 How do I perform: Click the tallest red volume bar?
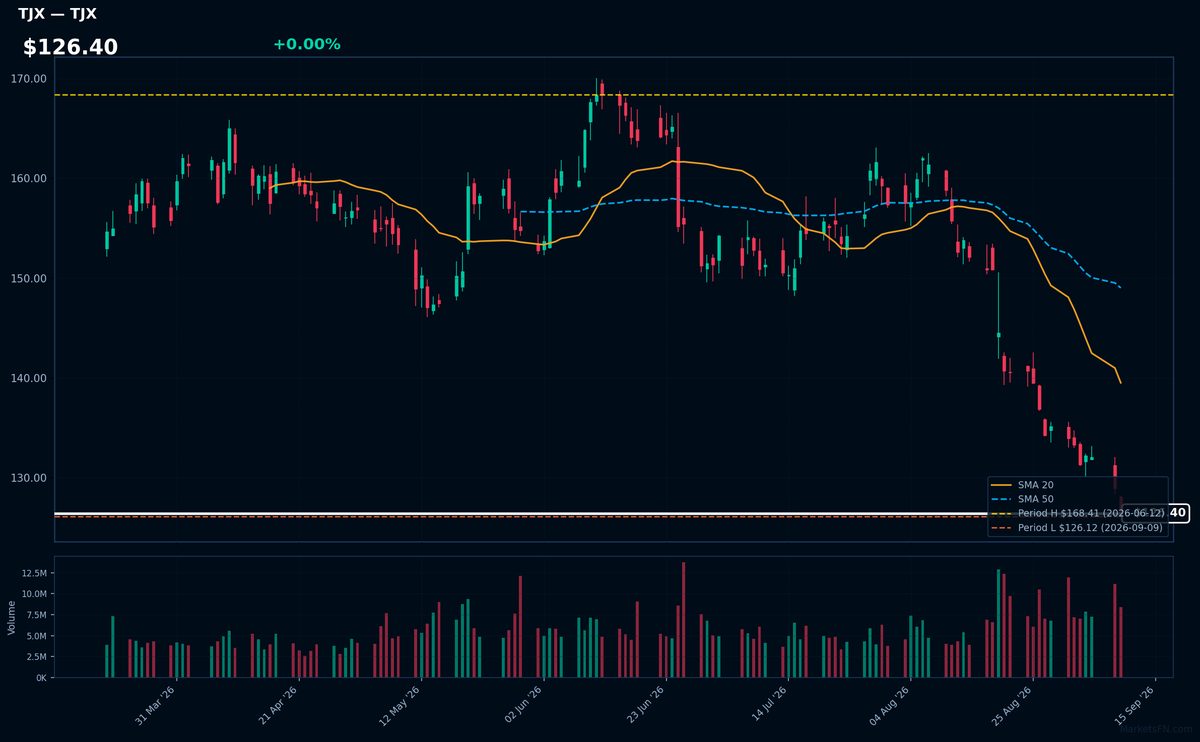(x=684, y=620)
